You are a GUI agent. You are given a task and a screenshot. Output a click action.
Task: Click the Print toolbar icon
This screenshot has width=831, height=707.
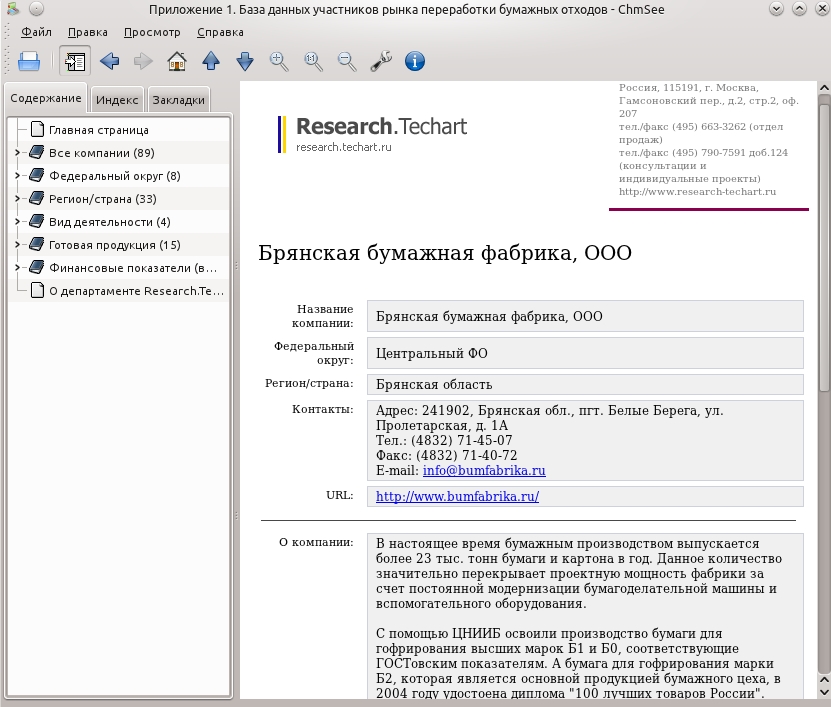(29, 61)
